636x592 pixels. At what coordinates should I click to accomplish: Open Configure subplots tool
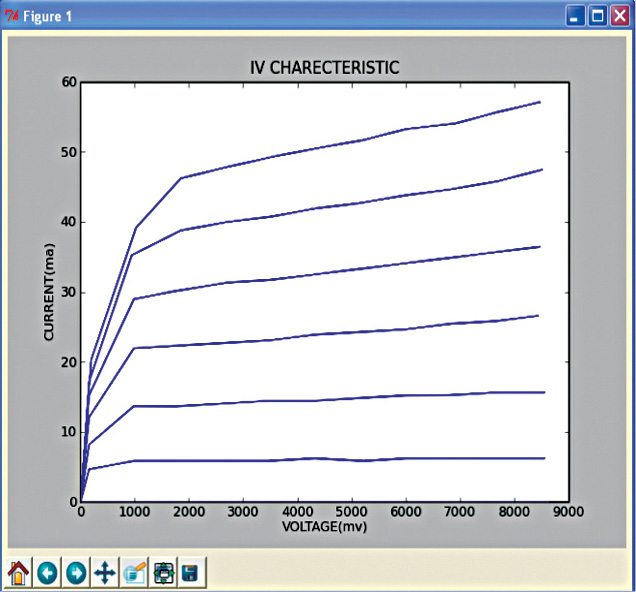click(163, 573)
